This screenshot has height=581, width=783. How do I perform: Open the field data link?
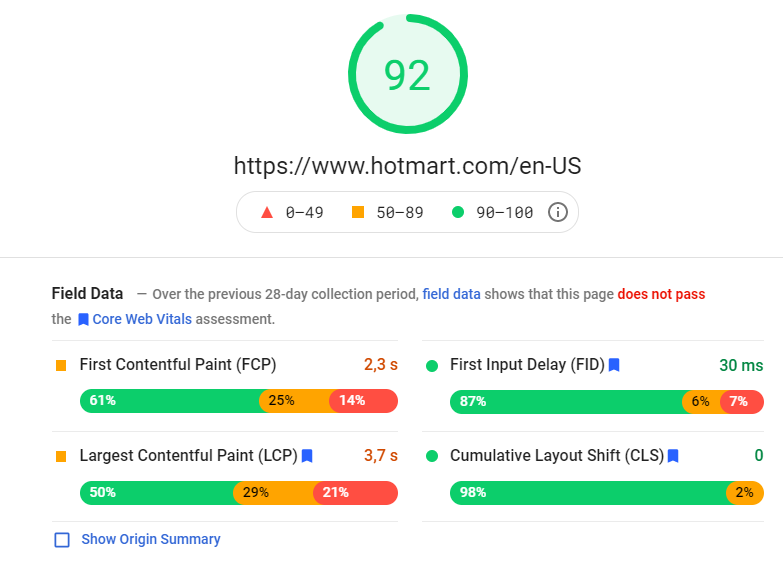point(451,294)
